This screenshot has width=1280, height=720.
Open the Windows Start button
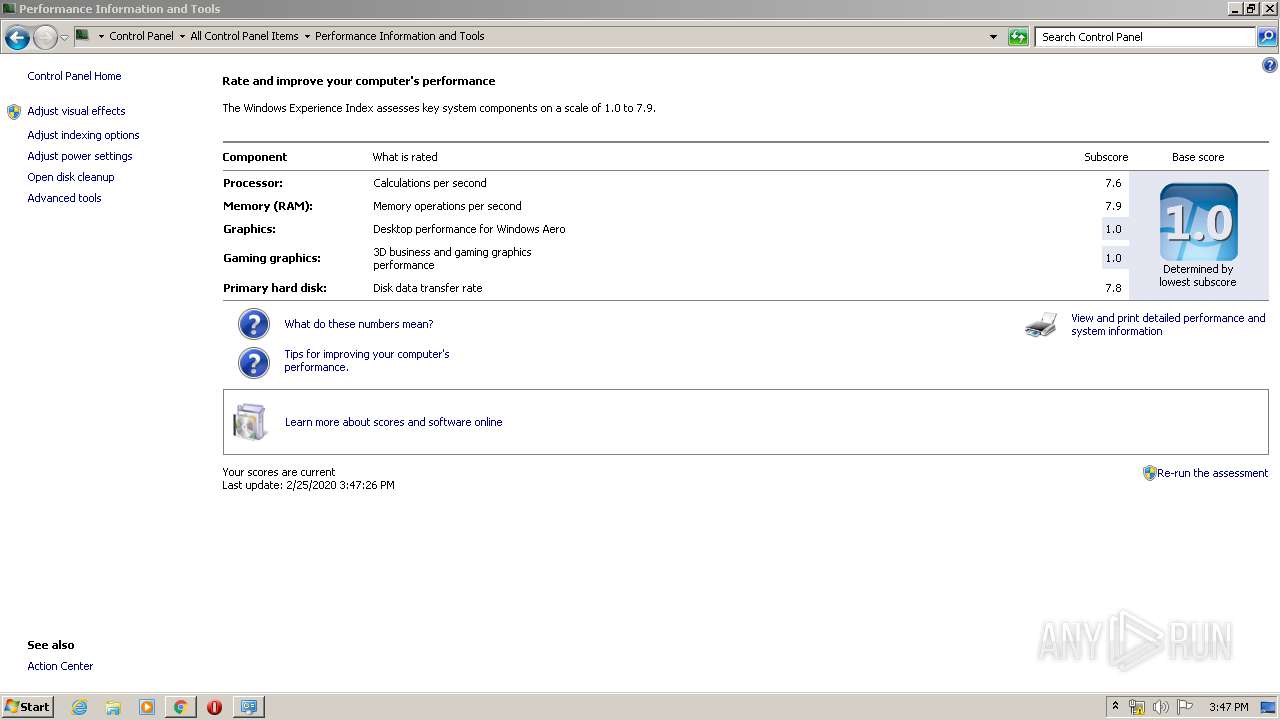pyautogui.click(x=28, y=706)
